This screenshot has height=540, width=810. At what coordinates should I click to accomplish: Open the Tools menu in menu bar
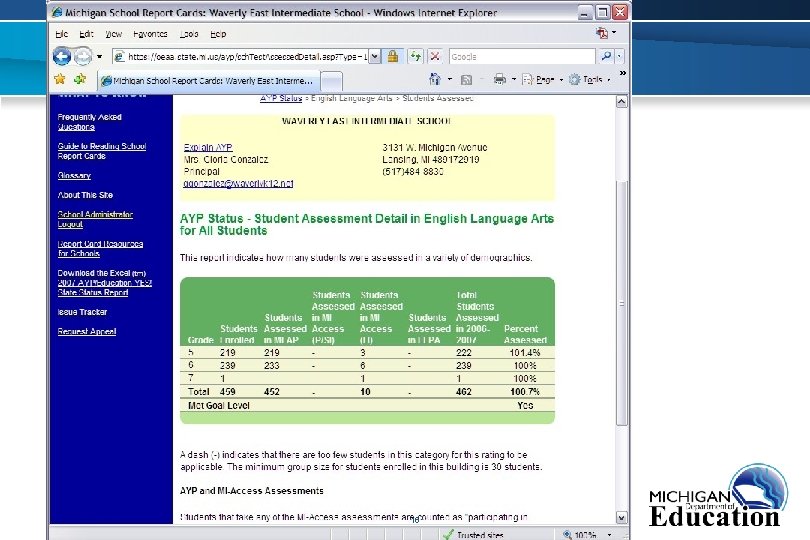click(x=189, y=34)
